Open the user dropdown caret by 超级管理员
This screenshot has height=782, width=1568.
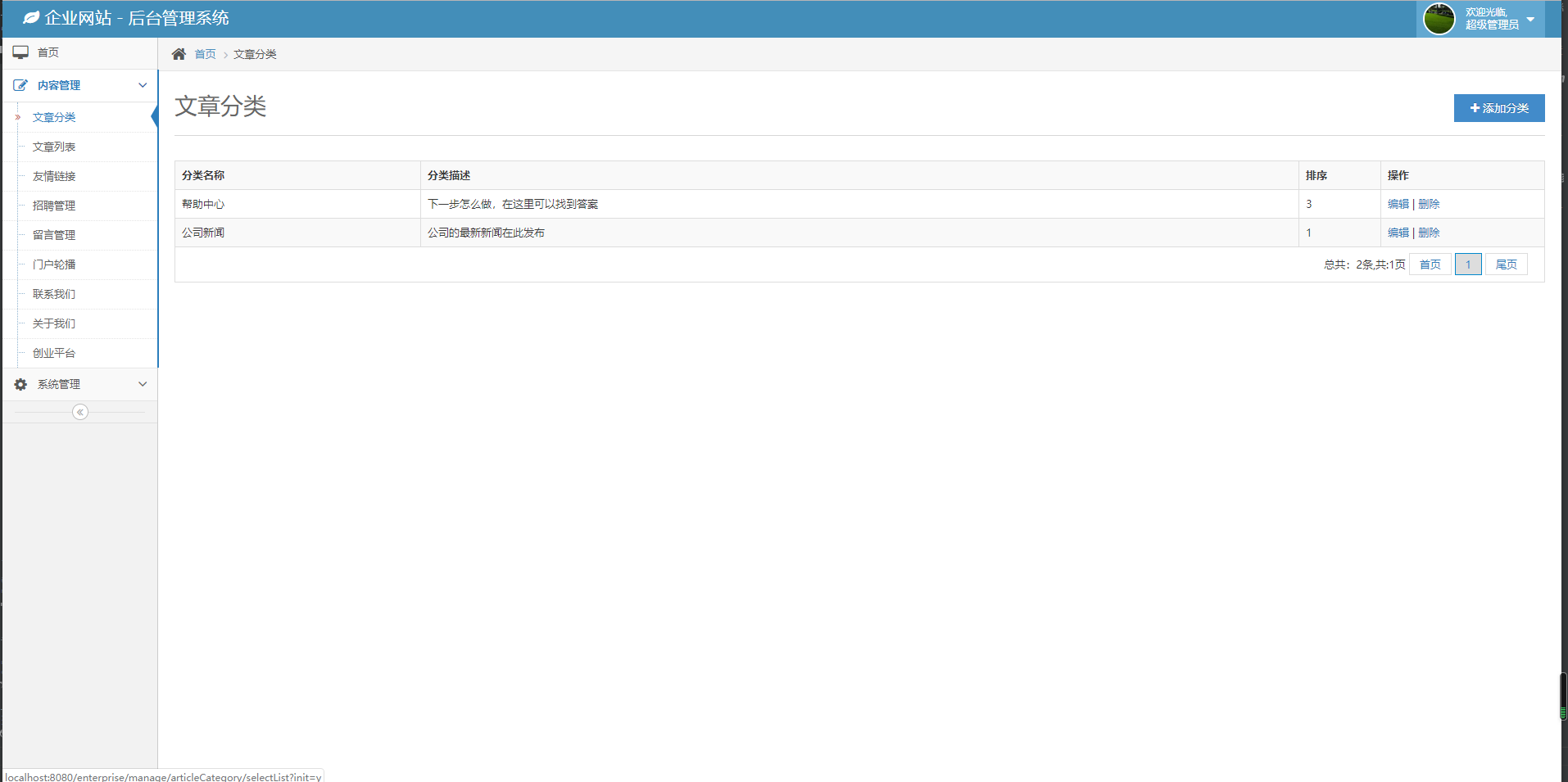coord(1530,19)
